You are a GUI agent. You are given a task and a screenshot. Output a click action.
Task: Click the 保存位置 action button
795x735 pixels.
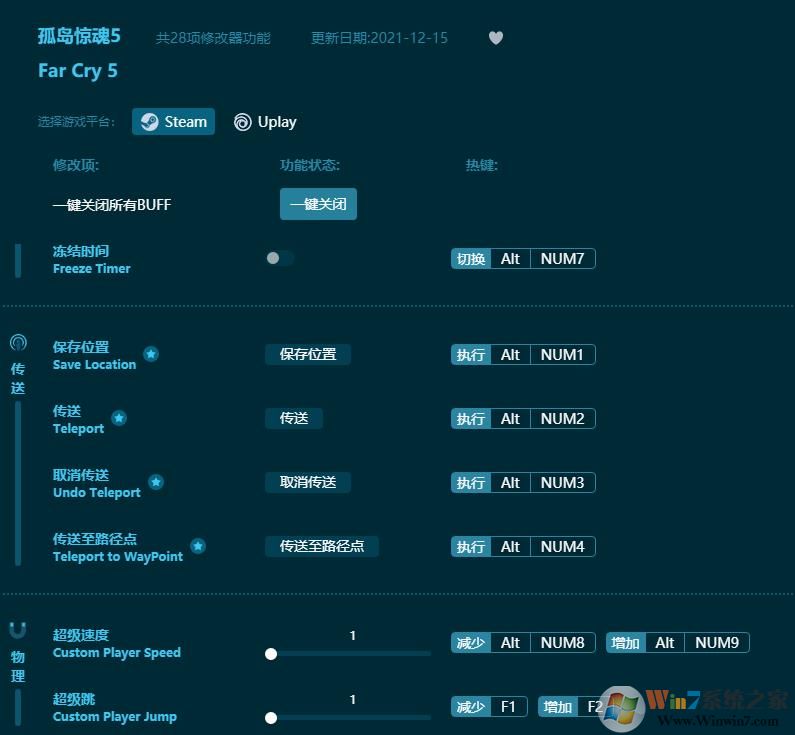click(x=308, y=354)
